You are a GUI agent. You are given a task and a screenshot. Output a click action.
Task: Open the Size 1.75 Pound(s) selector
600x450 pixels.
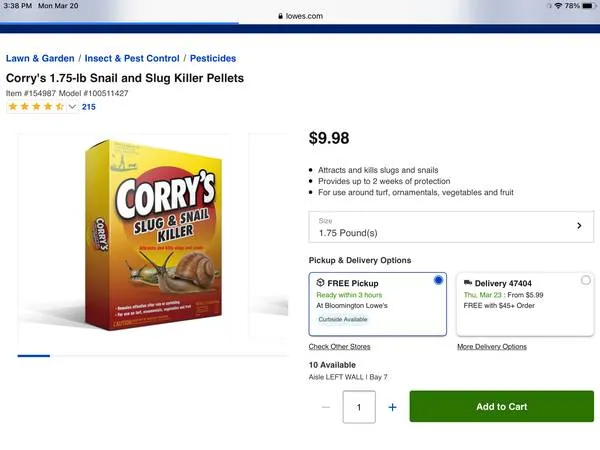point(450,226)
